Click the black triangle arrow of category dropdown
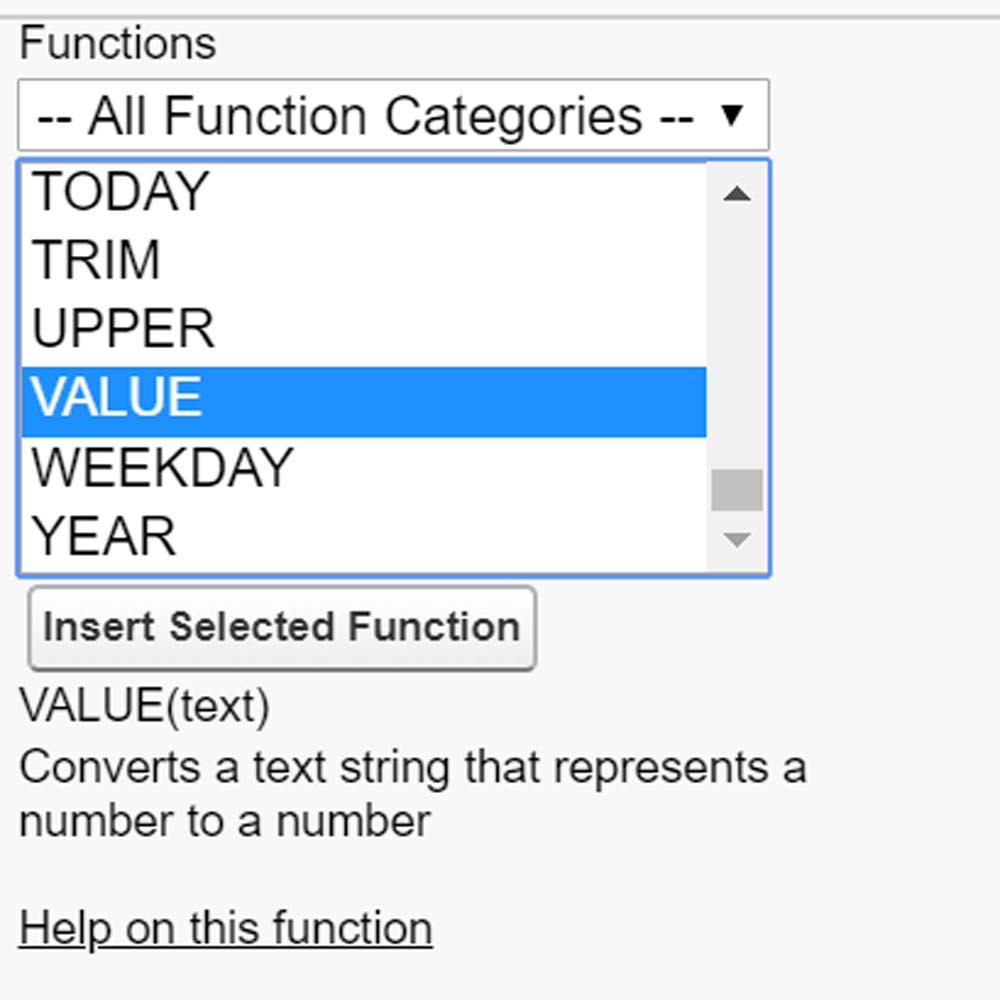The height and width of the screenshot is (1000, 1000). [x=732, y=116]
